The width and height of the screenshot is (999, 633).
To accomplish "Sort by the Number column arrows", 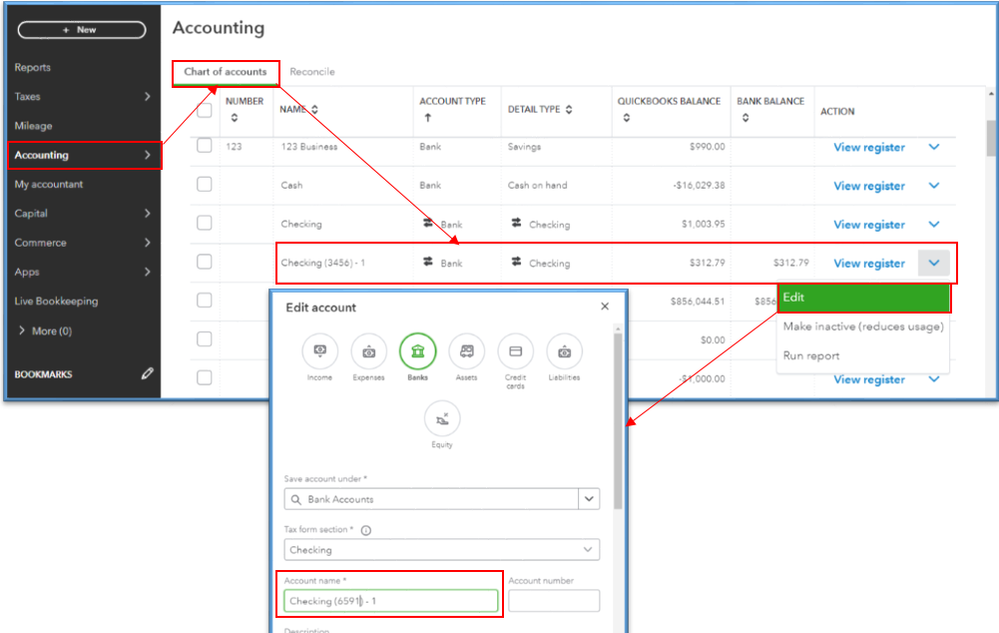I will coord(234,118).
